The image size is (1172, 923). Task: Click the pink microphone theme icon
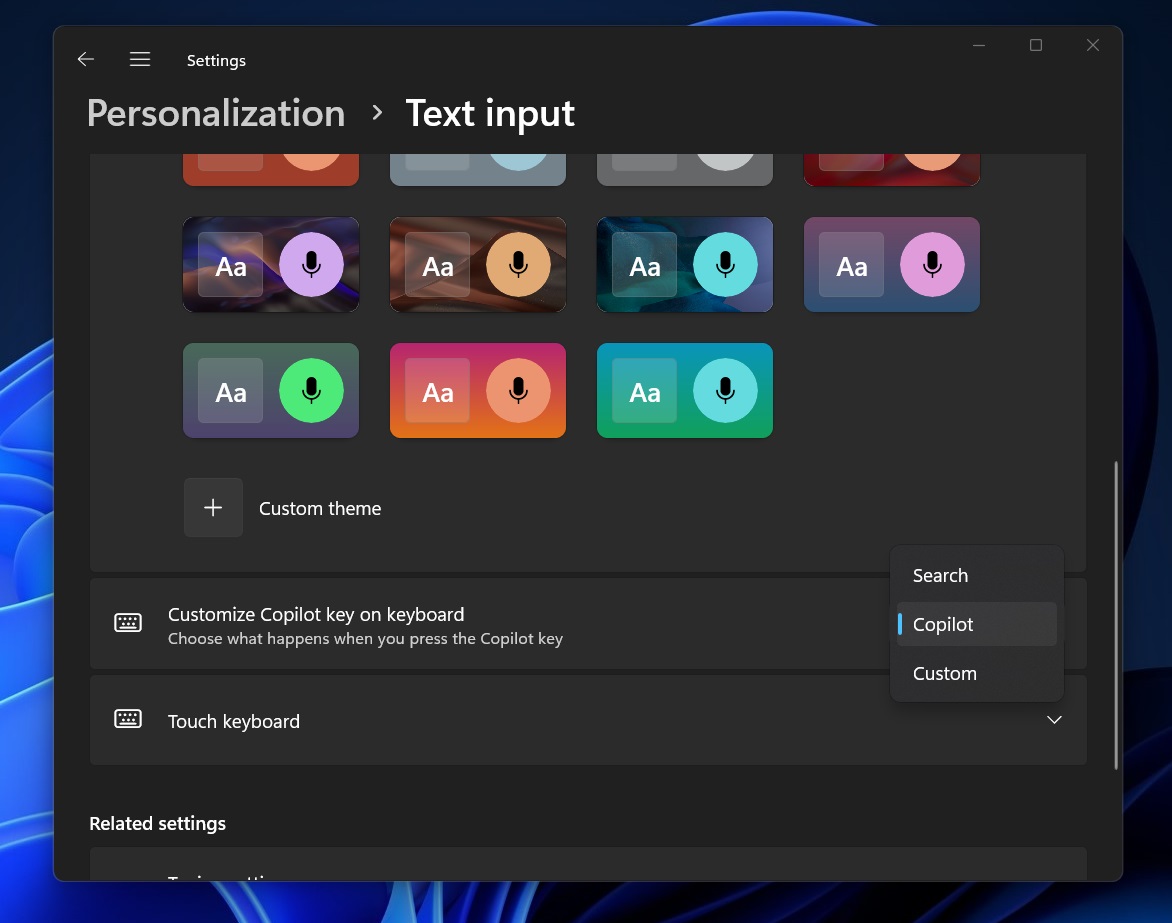click(x=932, y=265)
